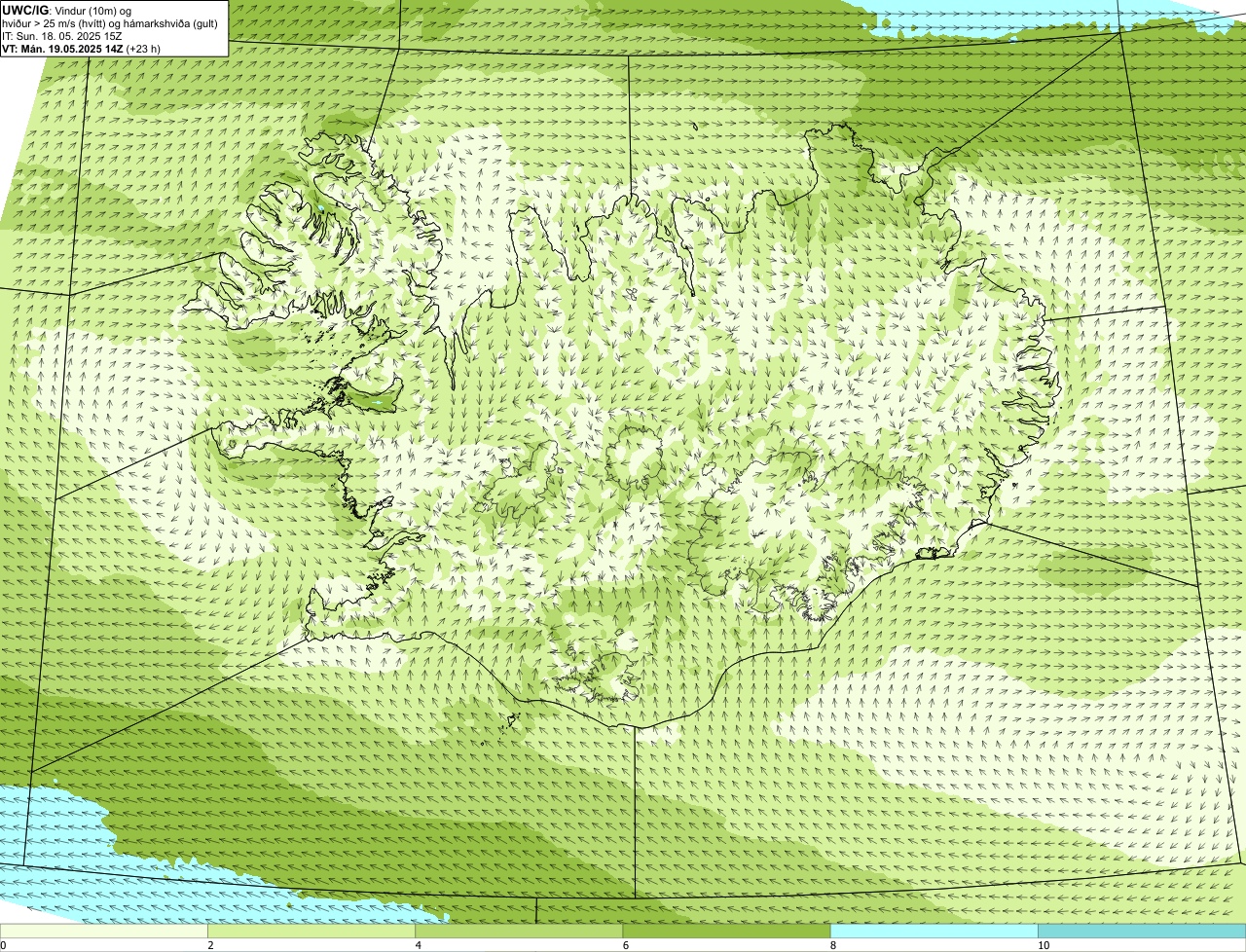
Task: Click the light cyan 8–10 legend swatch
Action: pos(934,931)
